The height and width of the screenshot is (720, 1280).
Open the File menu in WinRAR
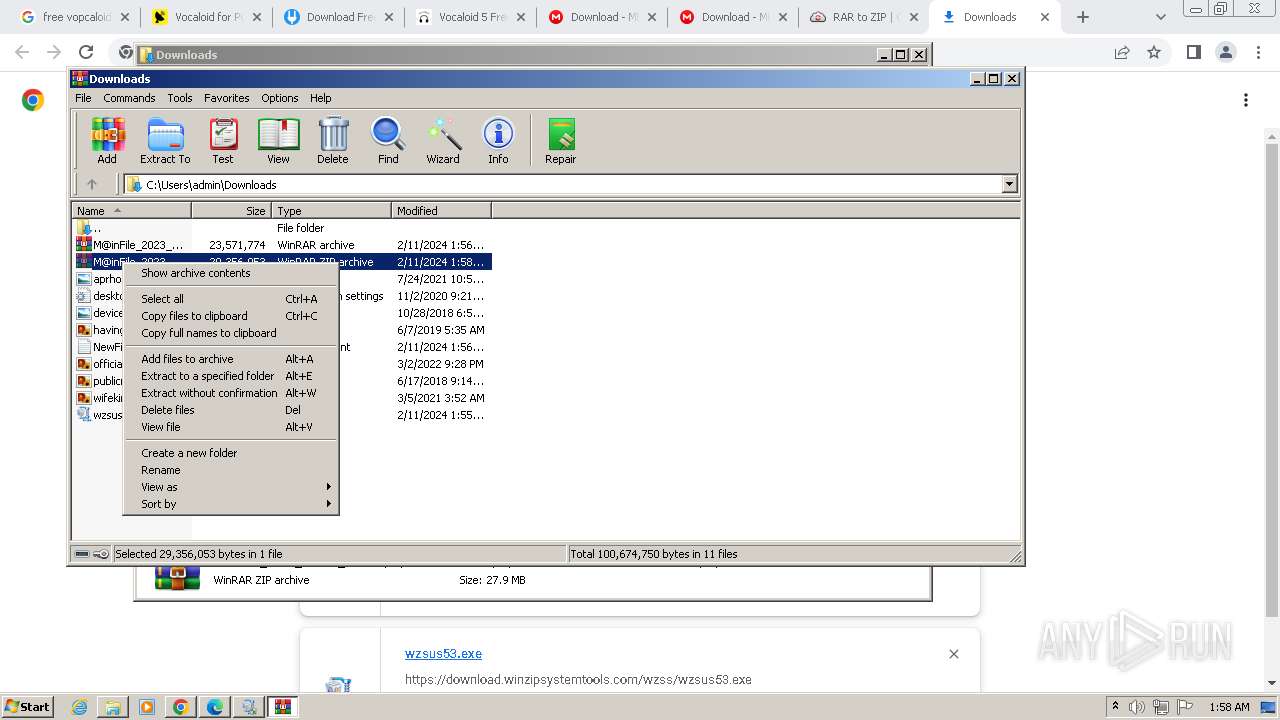point(83,98)
